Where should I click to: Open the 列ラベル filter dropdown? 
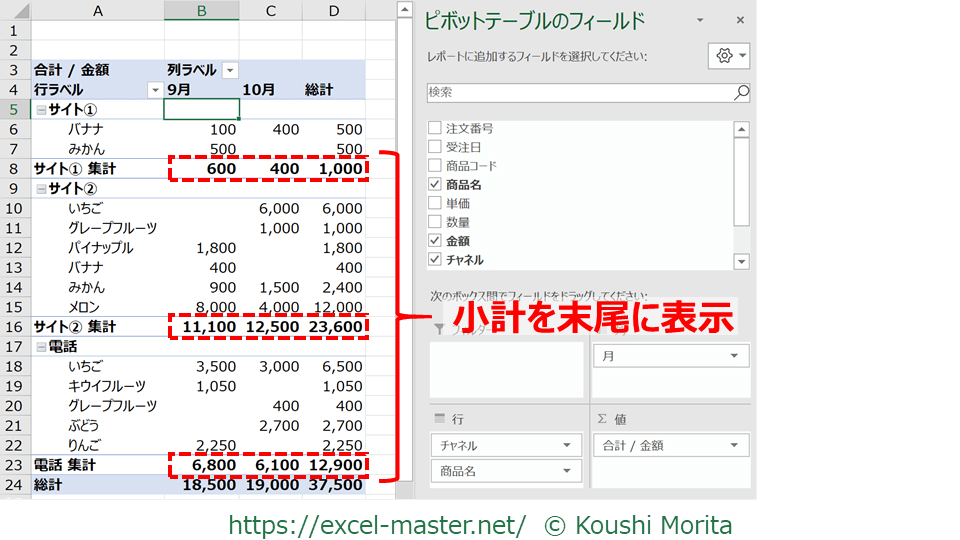tap(230, 70)
